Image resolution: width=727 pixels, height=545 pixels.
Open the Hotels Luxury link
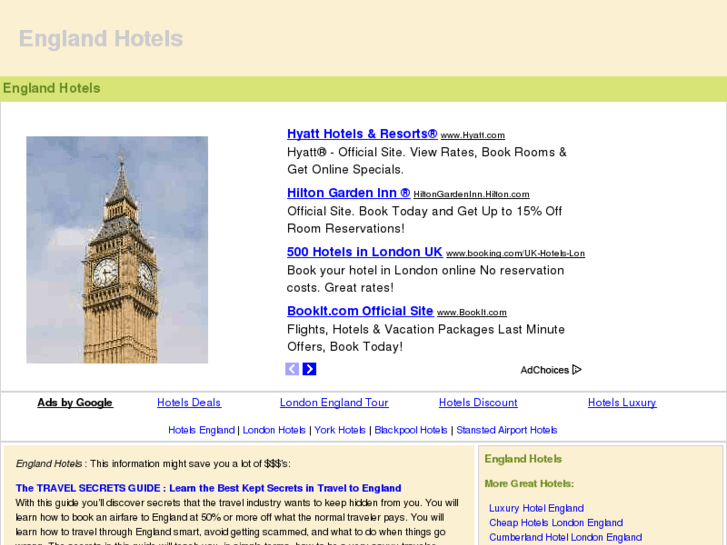pyautogui.click(x=622, y=403)
